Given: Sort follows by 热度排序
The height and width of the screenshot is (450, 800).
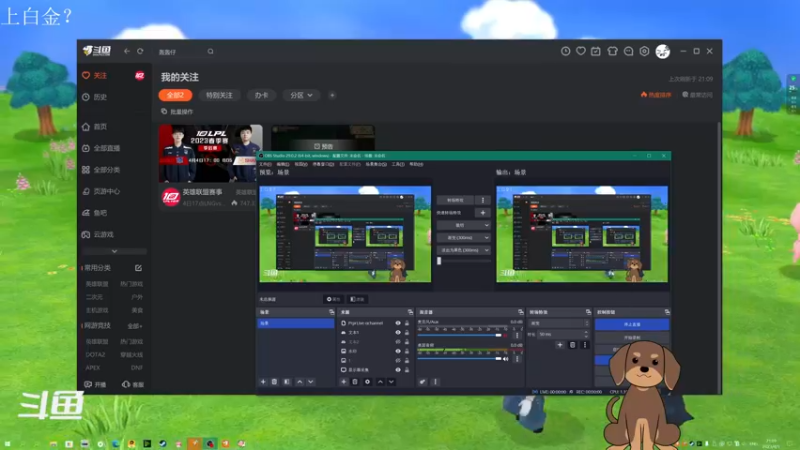Looking at the screenshot, I should (656, 95).
